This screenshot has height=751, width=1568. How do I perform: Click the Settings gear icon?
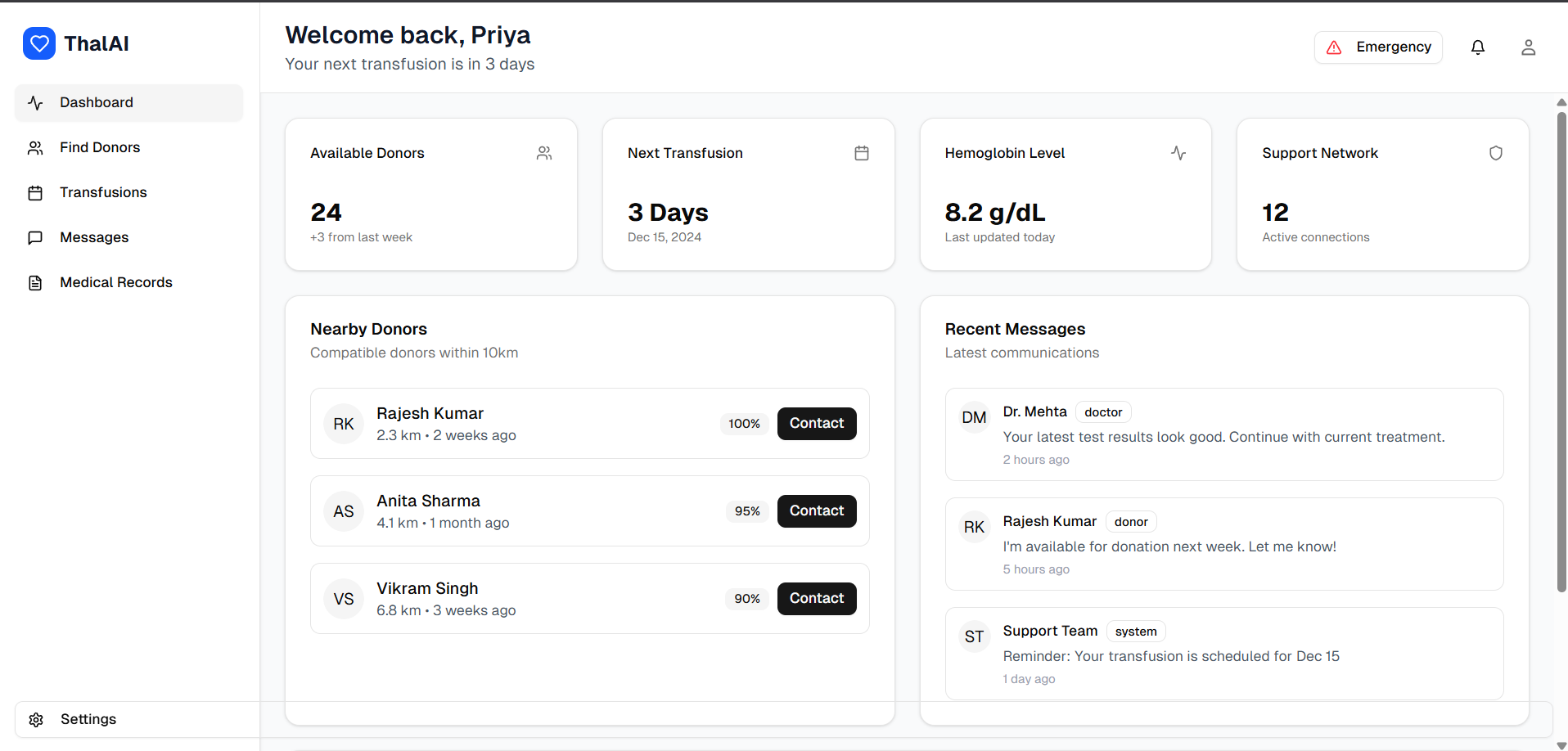(x=36, y=720)
